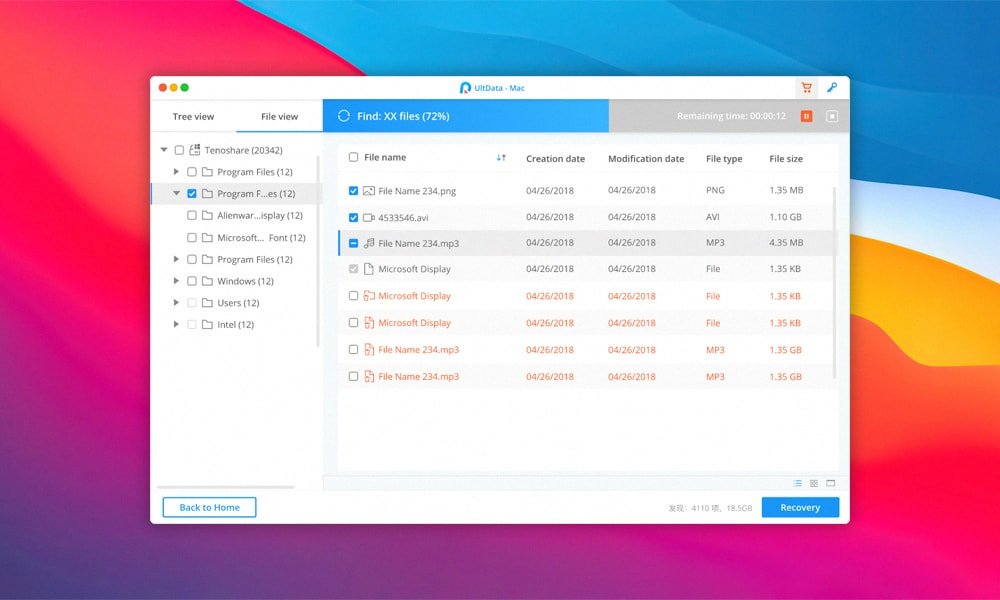This screenshot has height=600, width=1000.
Task: Open the shopping cart purchase icon
Action: 806,88
